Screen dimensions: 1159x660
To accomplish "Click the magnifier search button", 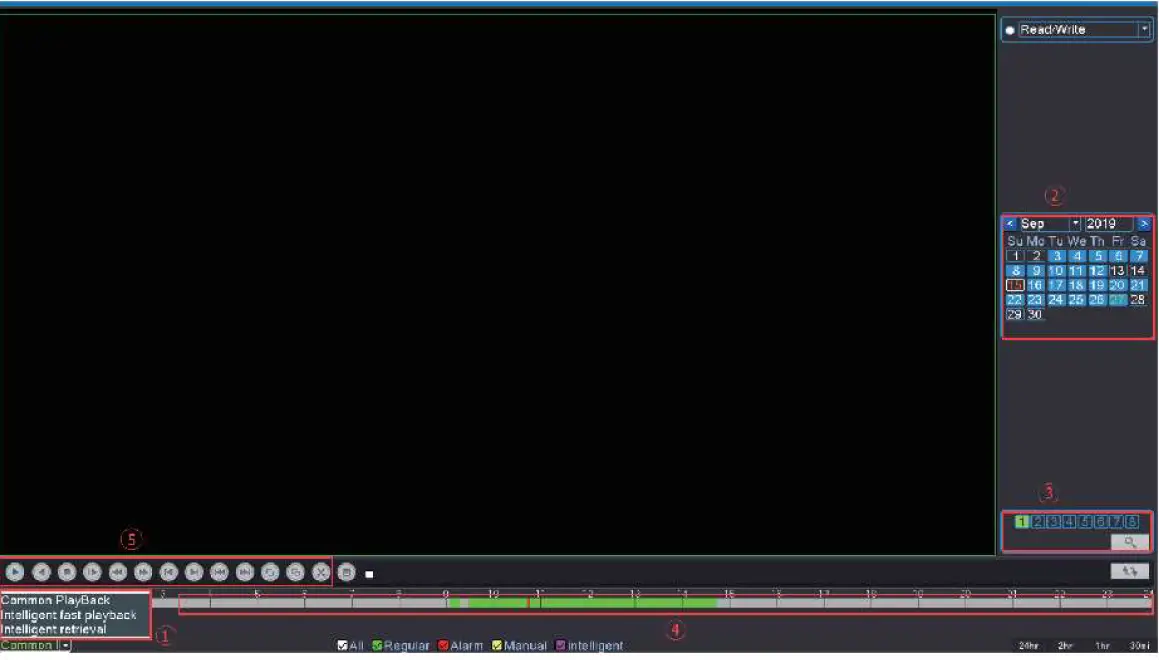I will [1129, 542].
